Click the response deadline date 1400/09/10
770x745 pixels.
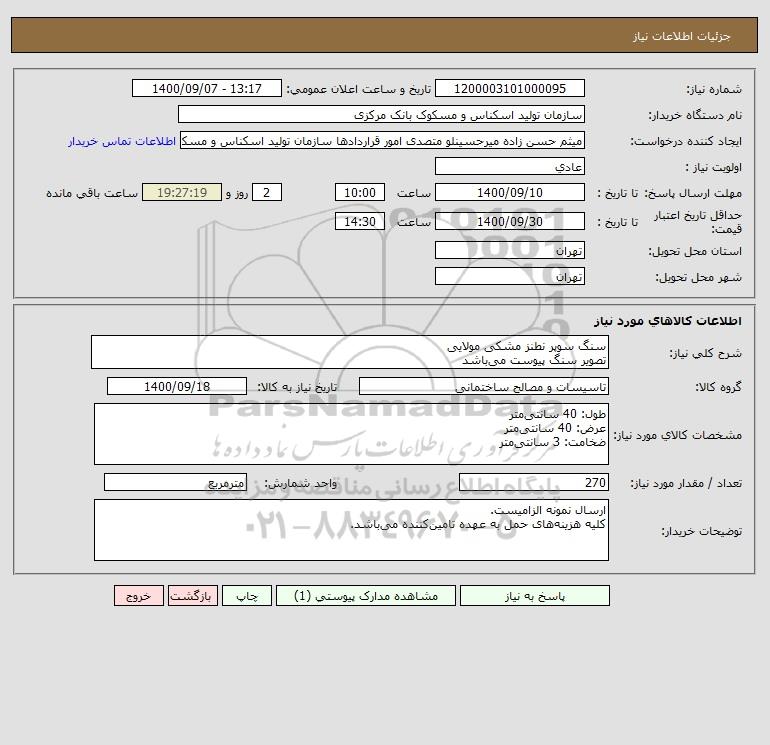pos(510,193)
